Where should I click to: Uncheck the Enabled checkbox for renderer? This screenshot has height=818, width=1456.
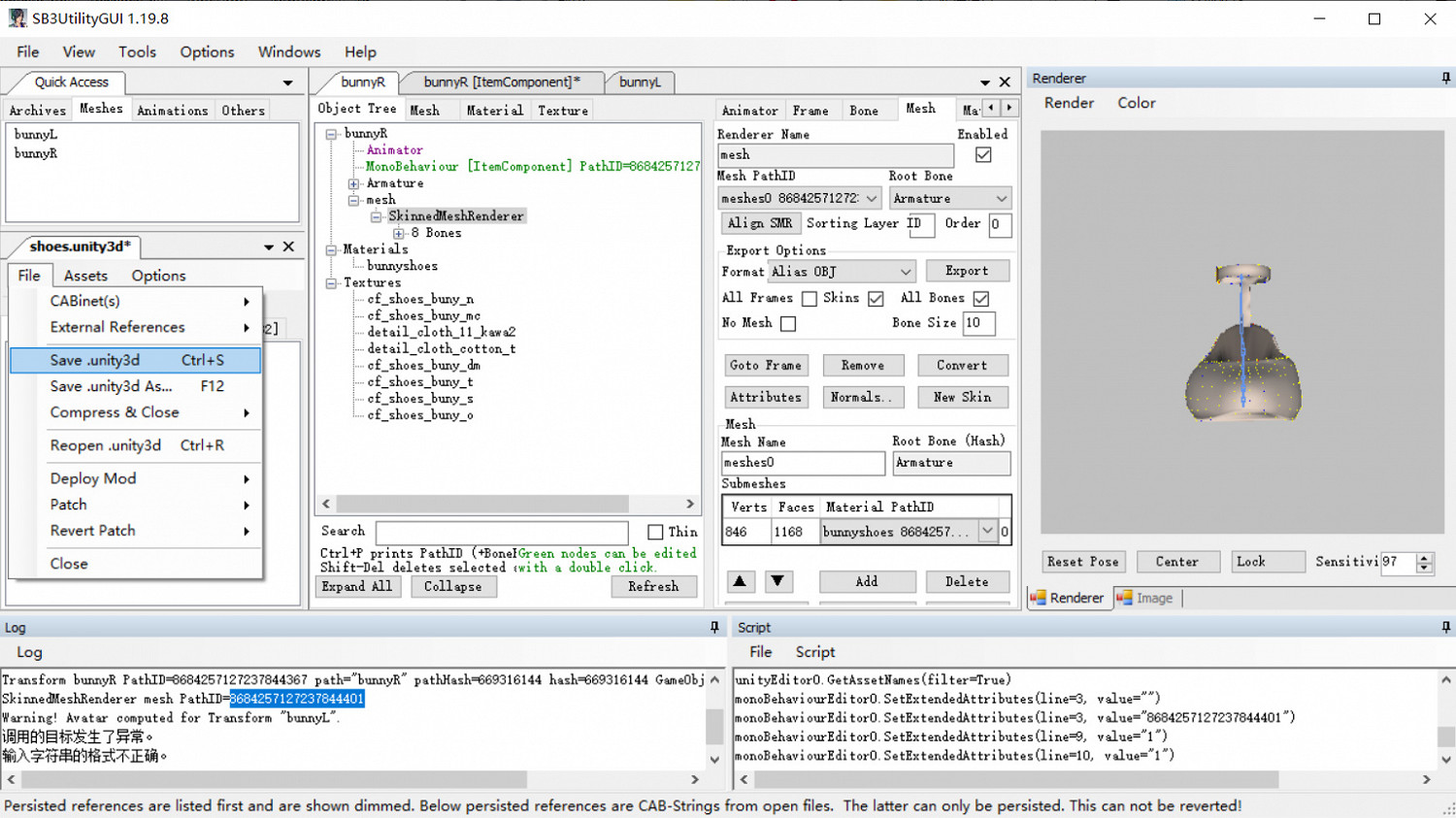pyautogui.click(x=983, y=154)
